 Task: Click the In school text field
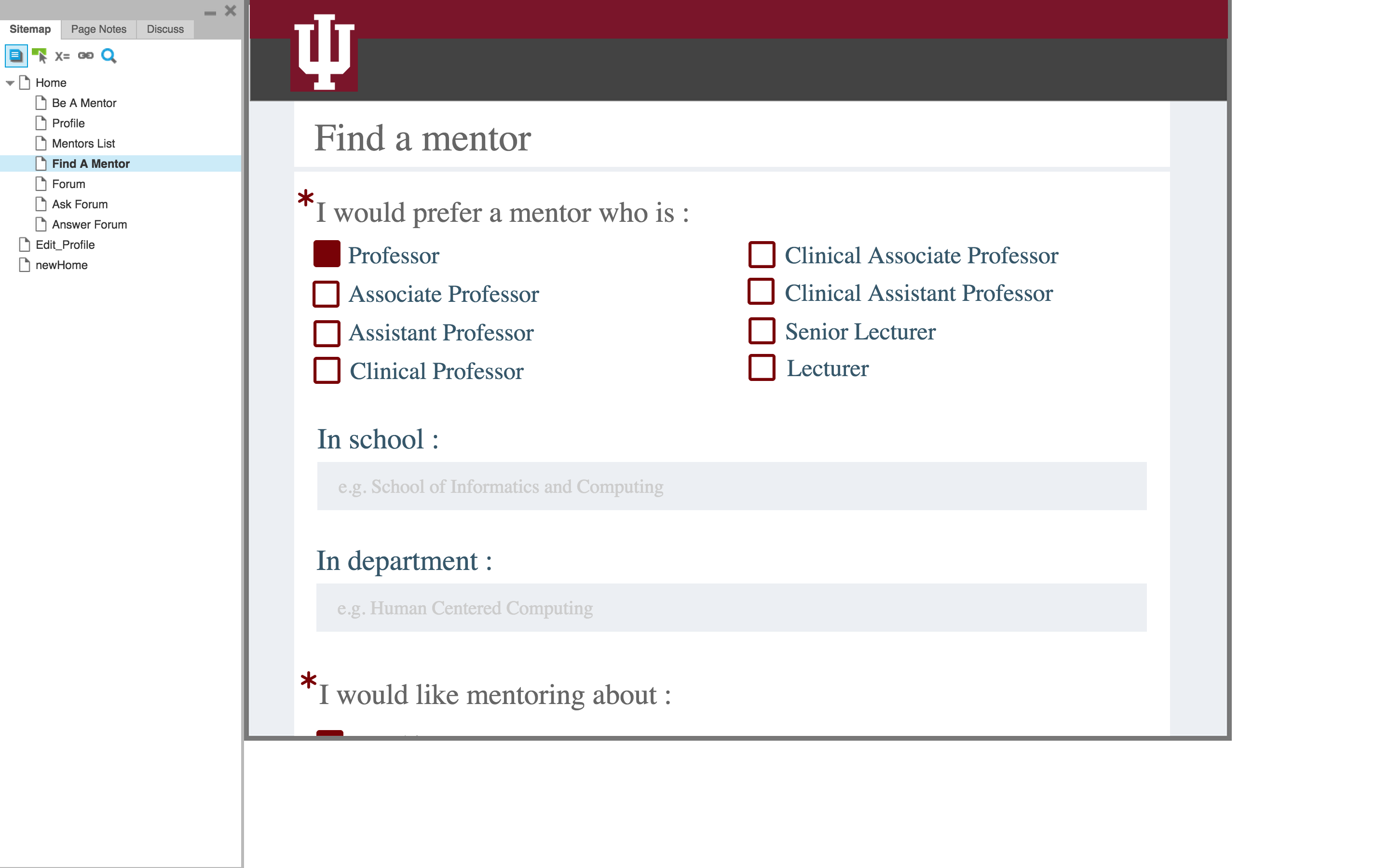731,486
